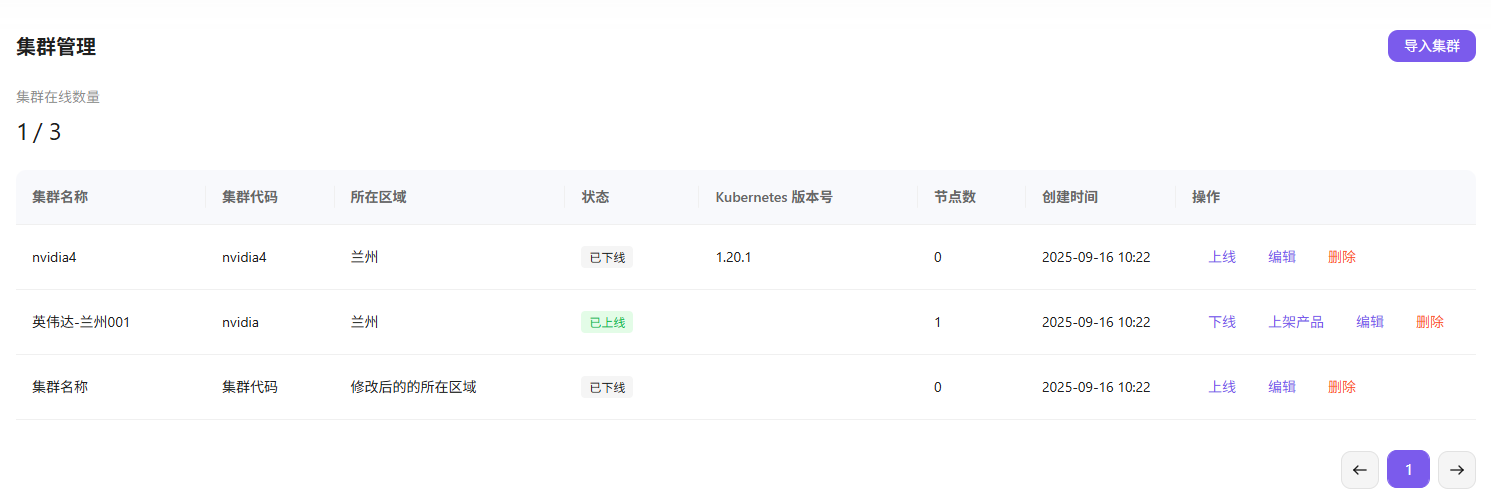Screen dimensions: 1491x492
Task: Select page 1 in pagination
Action: point(1408,470)
